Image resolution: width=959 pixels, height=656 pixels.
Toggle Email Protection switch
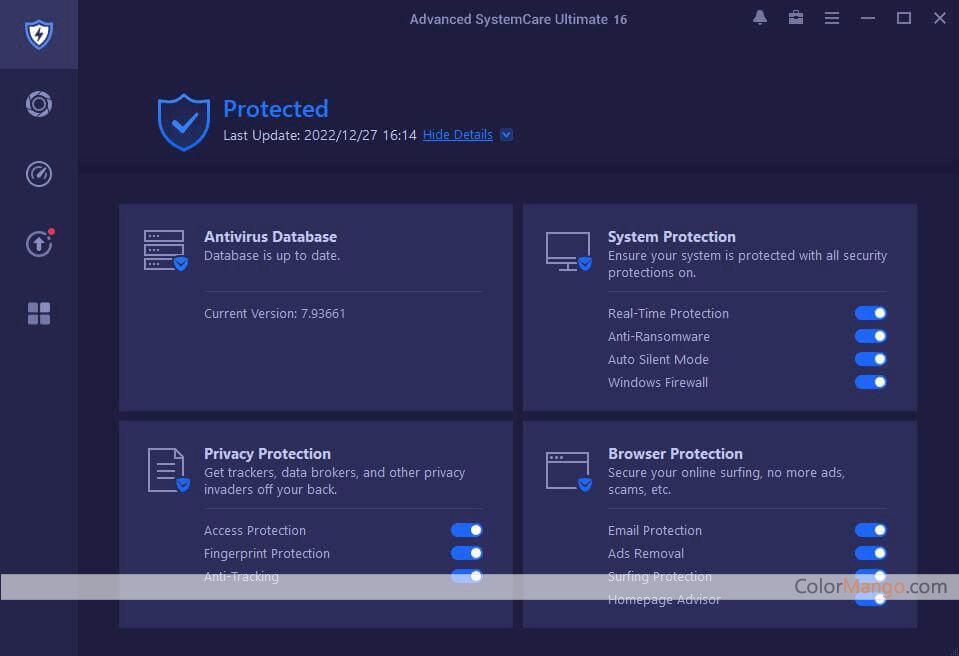(x=870, y=530)
